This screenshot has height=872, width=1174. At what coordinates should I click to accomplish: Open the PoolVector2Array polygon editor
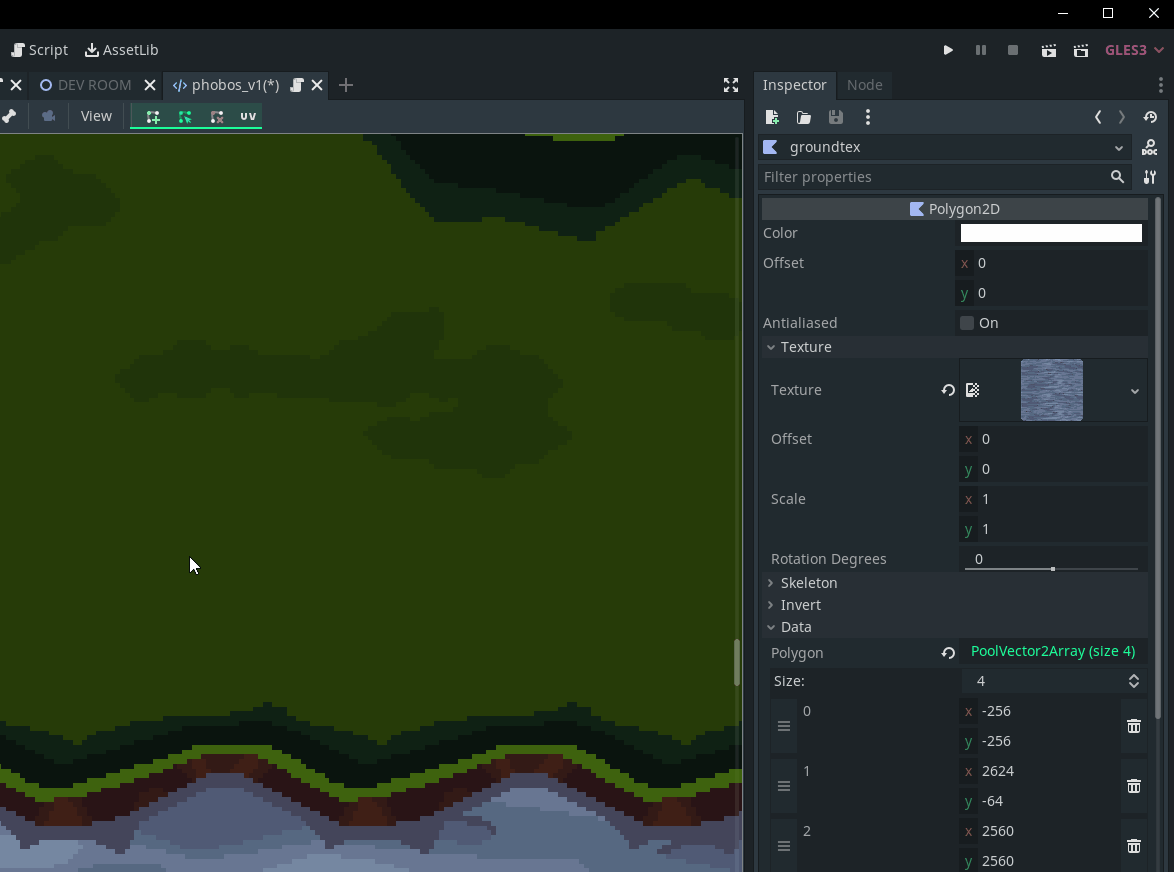point(1052,651)
